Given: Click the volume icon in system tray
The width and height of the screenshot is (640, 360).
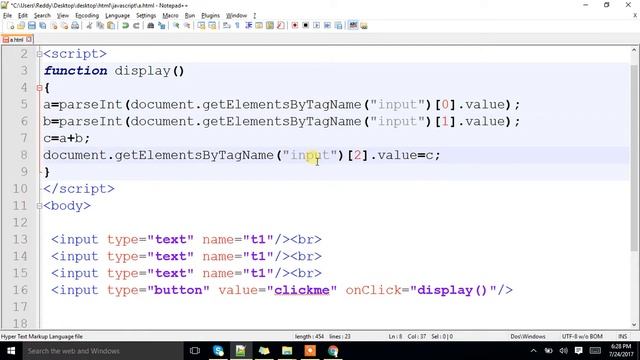Looking at the screenshot, I should [x=564, y=351].
